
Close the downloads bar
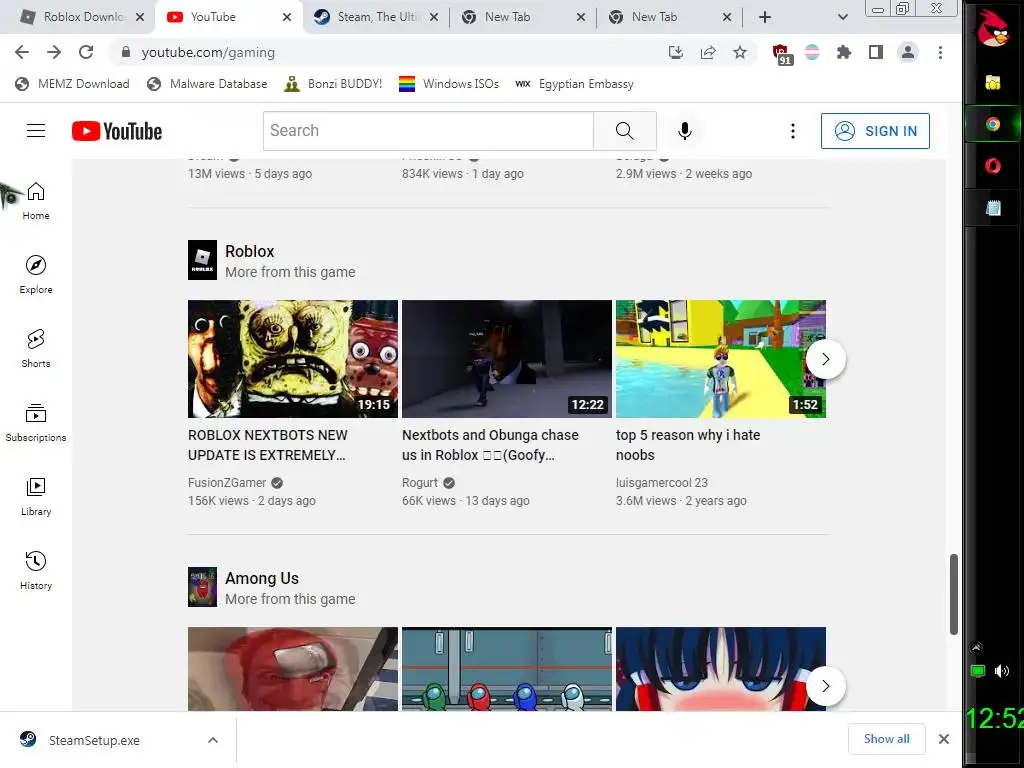944,739
